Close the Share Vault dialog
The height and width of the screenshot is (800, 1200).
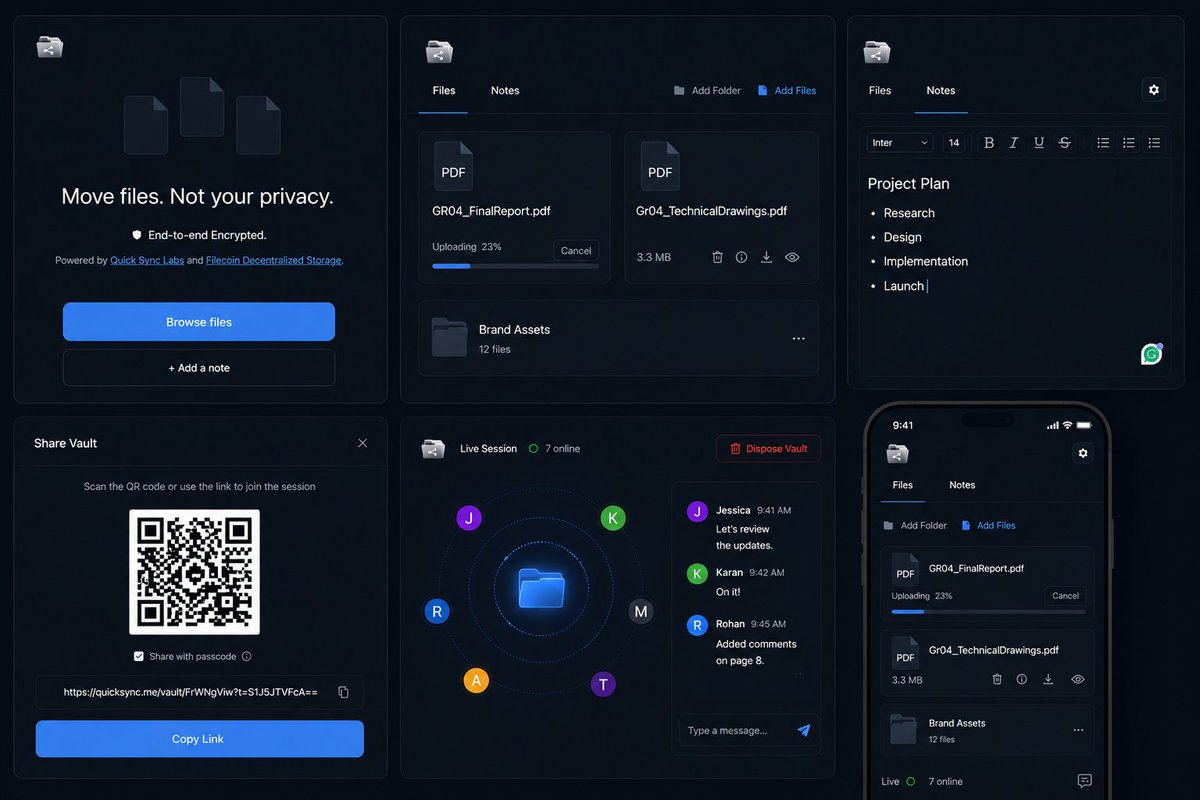point(363,443)
